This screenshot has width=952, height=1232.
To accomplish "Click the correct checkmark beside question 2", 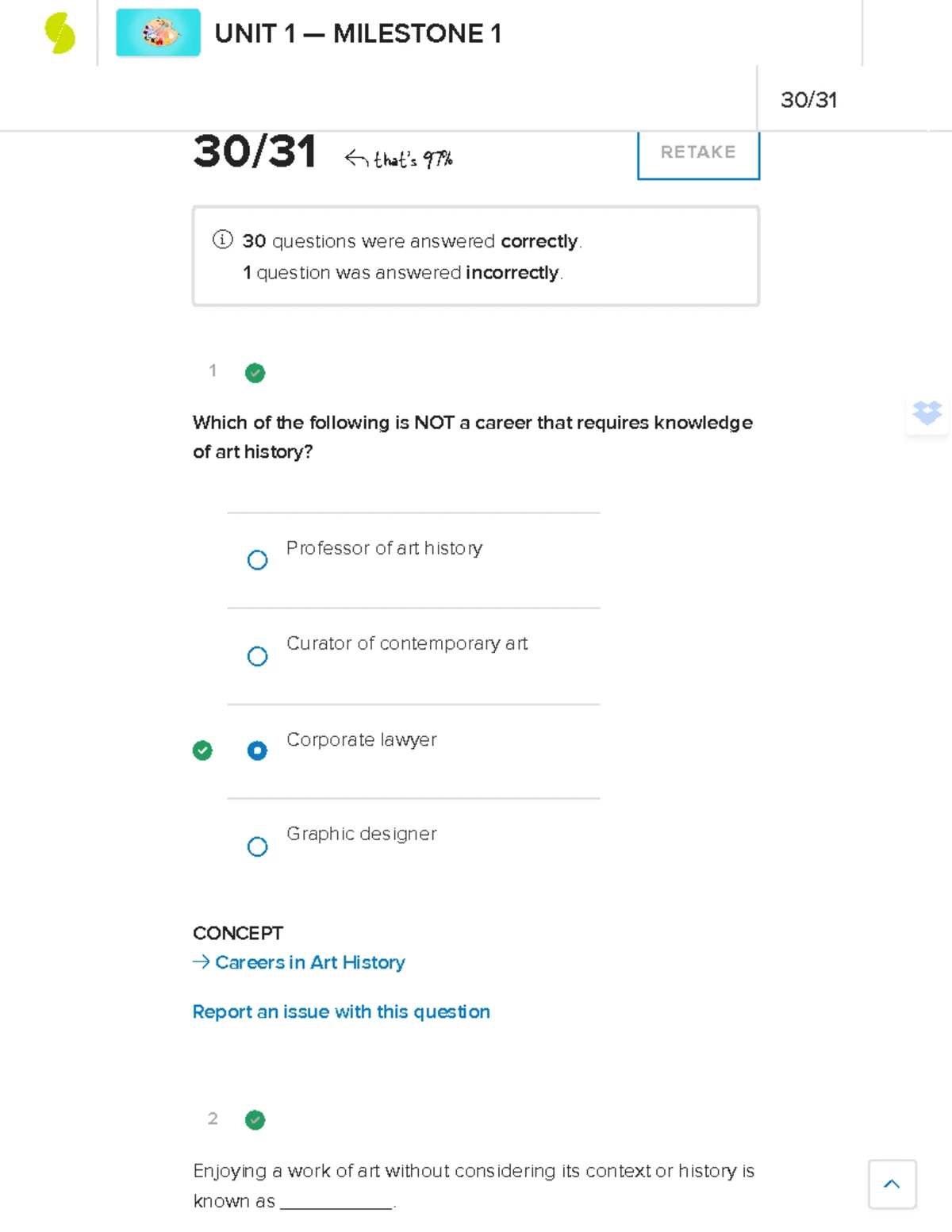I will point(255,1119).
